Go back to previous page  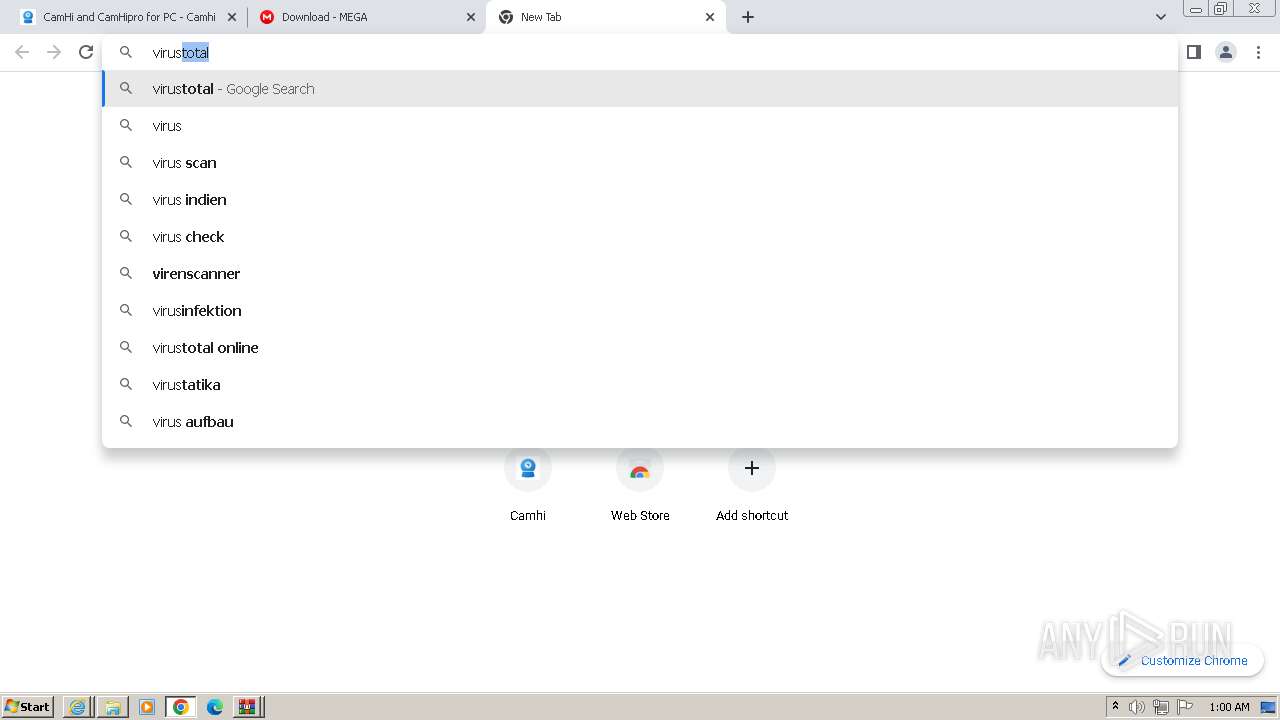(x=22, y=52)
